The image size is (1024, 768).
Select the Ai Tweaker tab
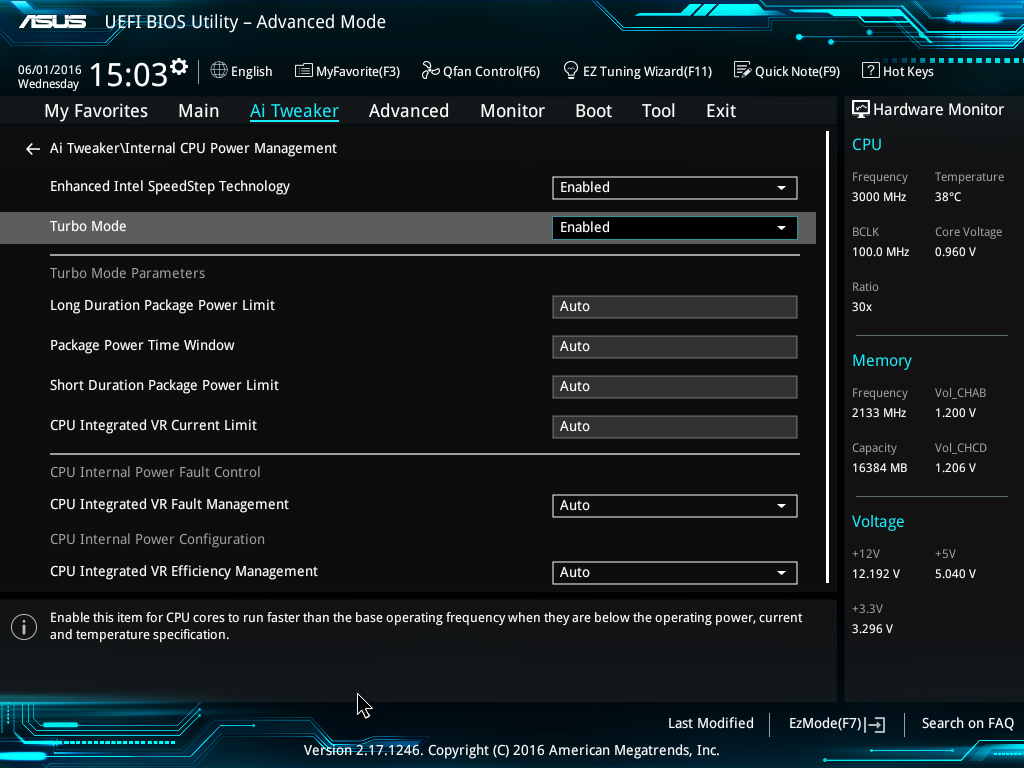(x=294, y=111)
